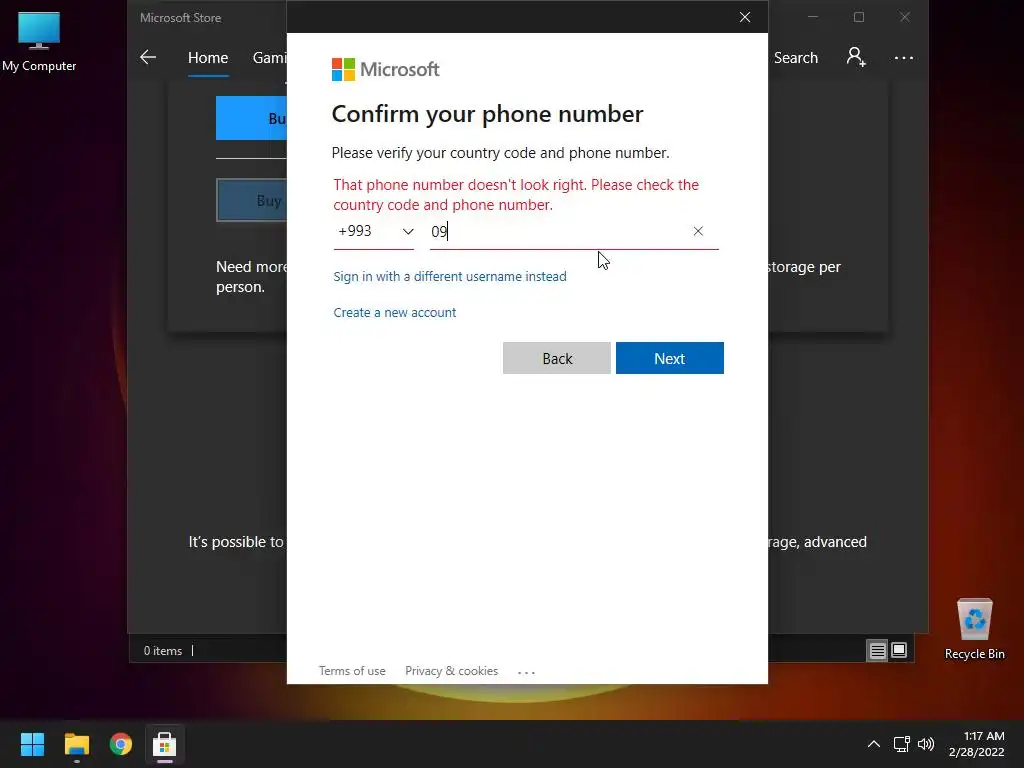
Task: Click the Microsoft logo in the dialog
Action: pyautogui.click(x=385, y=69)
